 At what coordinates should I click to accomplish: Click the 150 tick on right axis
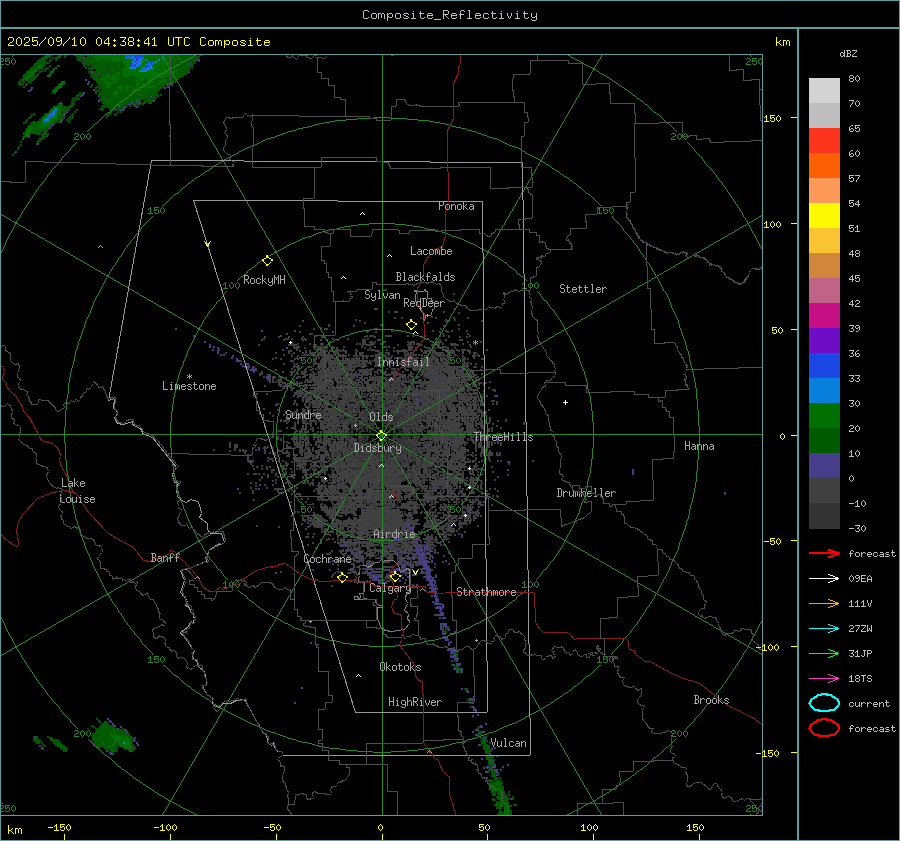[x=772, y=118]
